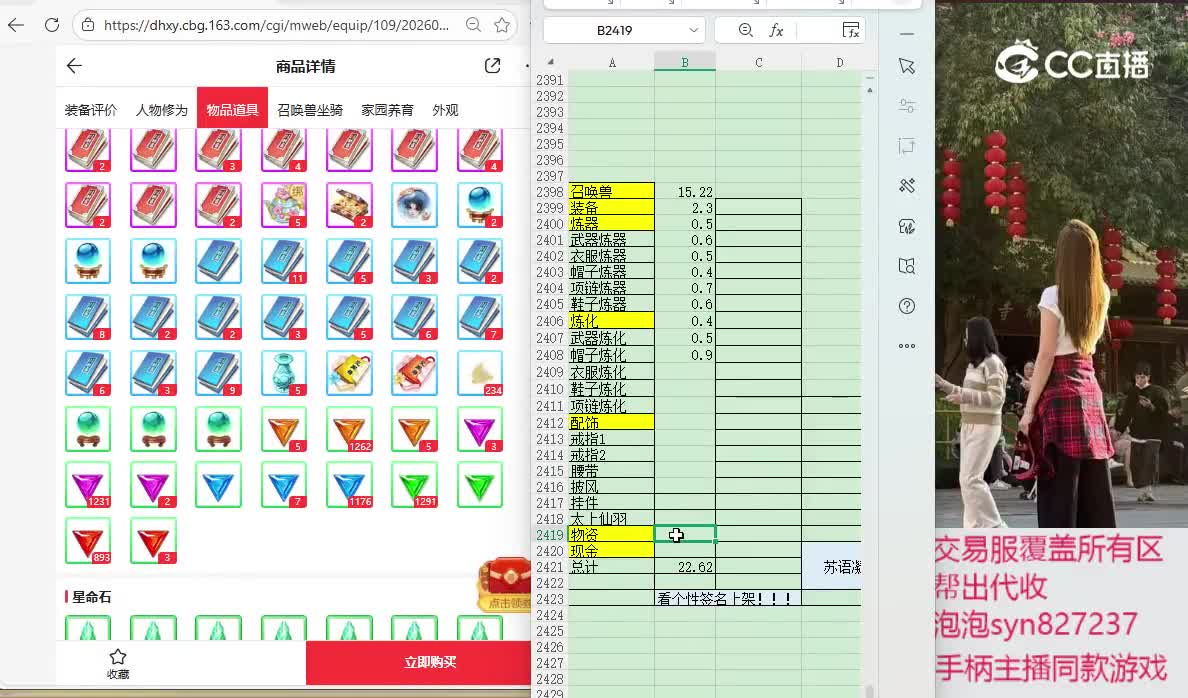Click the cell with value 15.22
This screenshot has height=698, width=1188.
(x=685, y=192)
